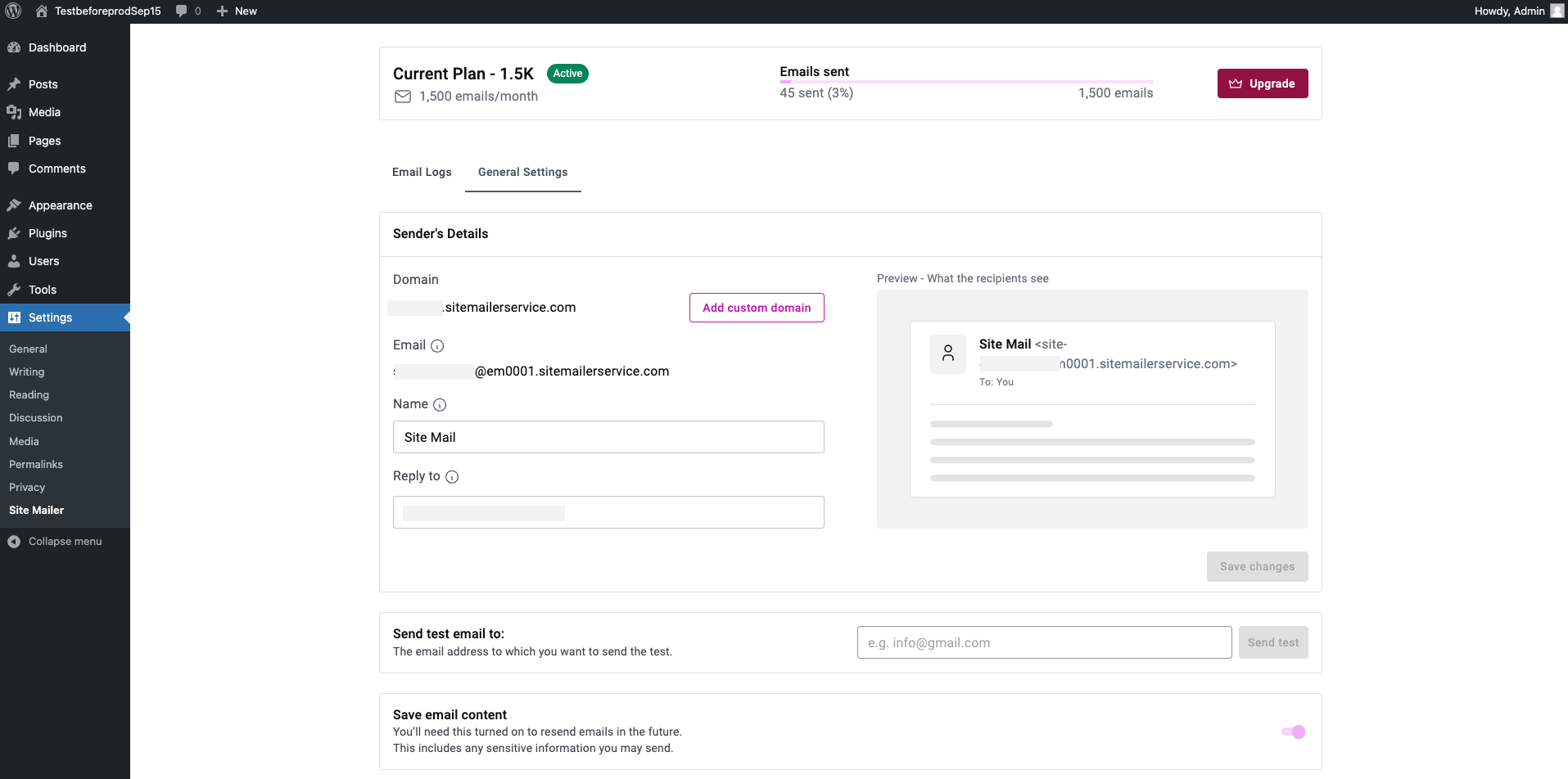Switch to the Email Logs tab

(422, 172)
